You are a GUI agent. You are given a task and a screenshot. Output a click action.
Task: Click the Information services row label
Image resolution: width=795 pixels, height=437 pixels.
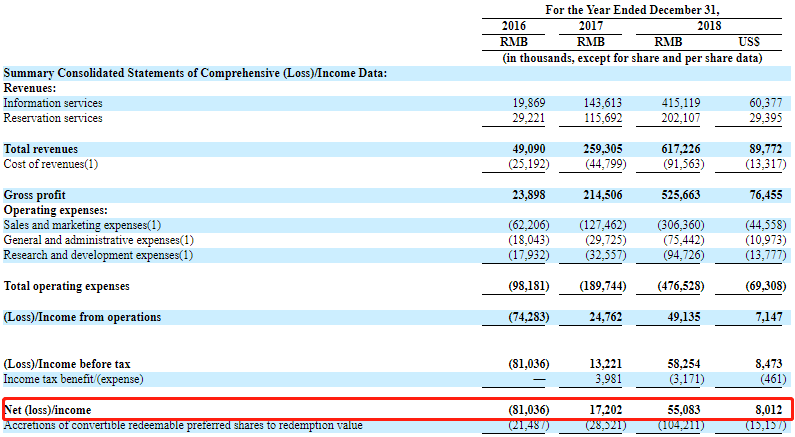(53, 103)
